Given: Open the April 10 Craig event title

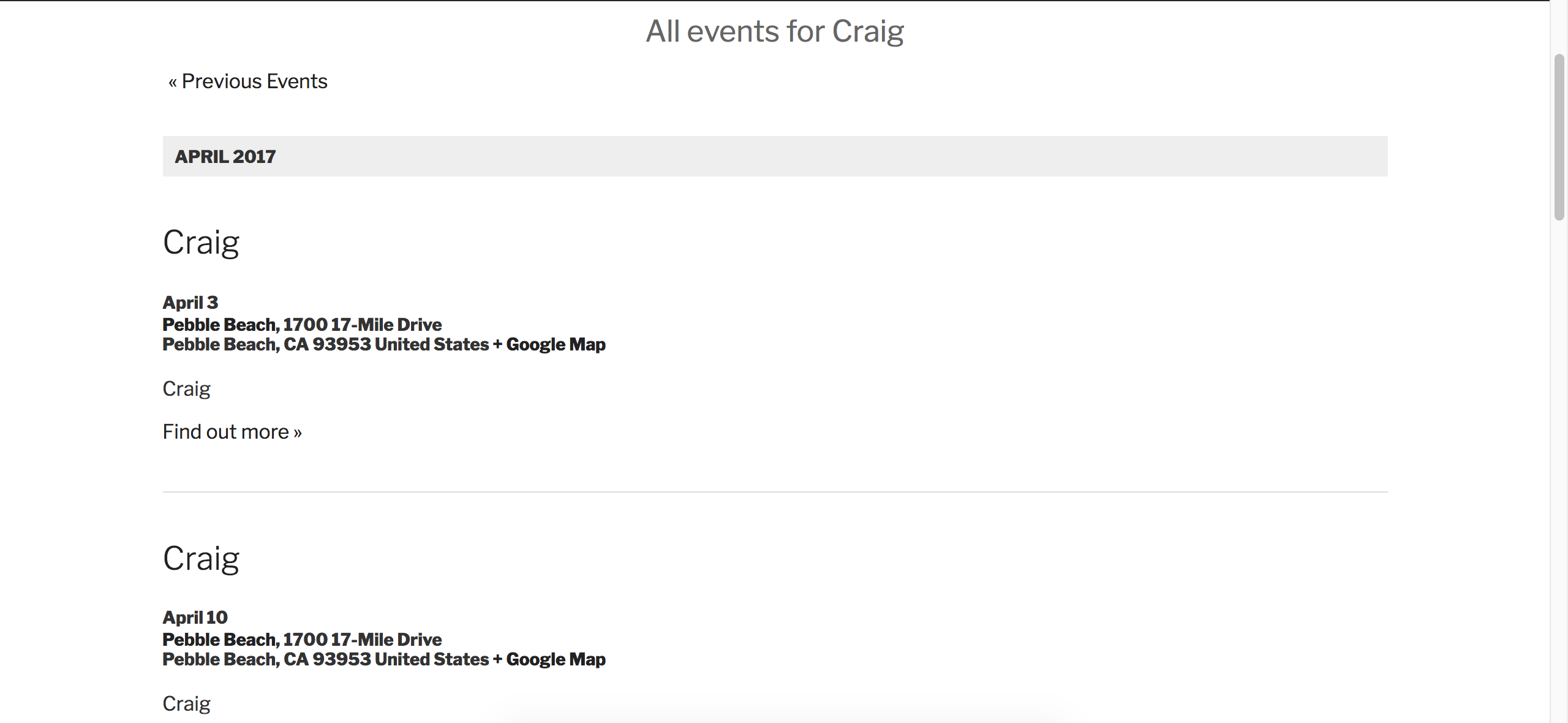Looking at the screenshot, I should pyautogui.click(x=201, y=559).
